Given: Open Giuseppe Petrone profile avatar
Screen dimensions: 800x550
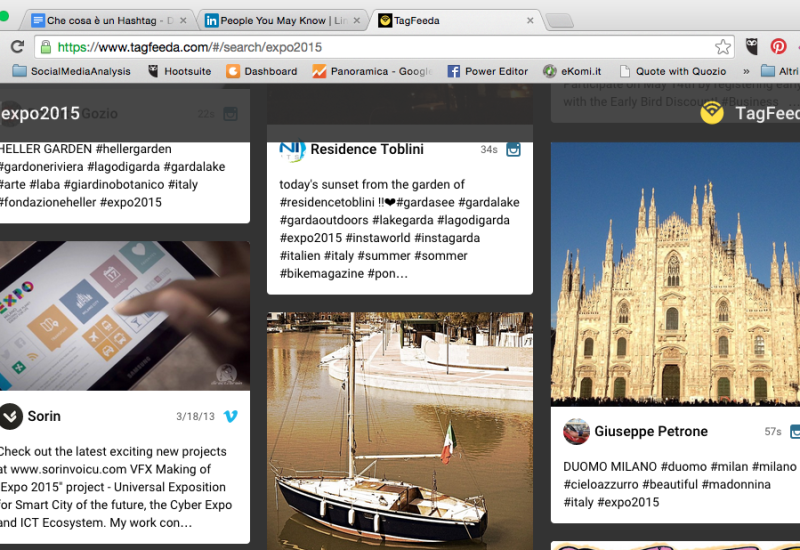Looking at the screenshot, I should point(576,432).
